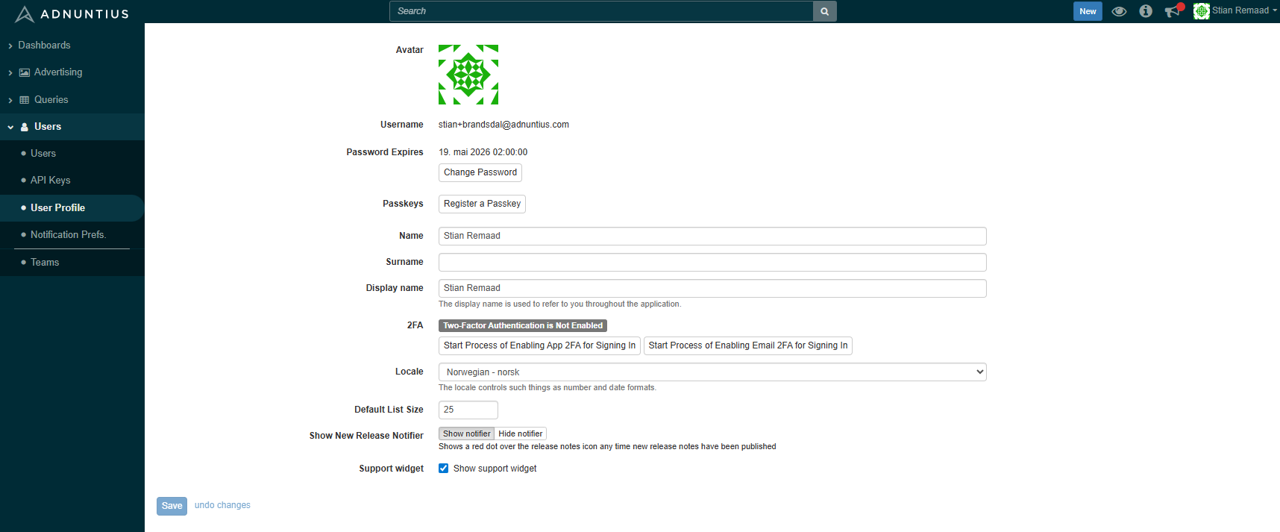The width and height of the screenshot is (1280, 532).
Task: Open release notes megaphone icon
Action: point(1172,11)
